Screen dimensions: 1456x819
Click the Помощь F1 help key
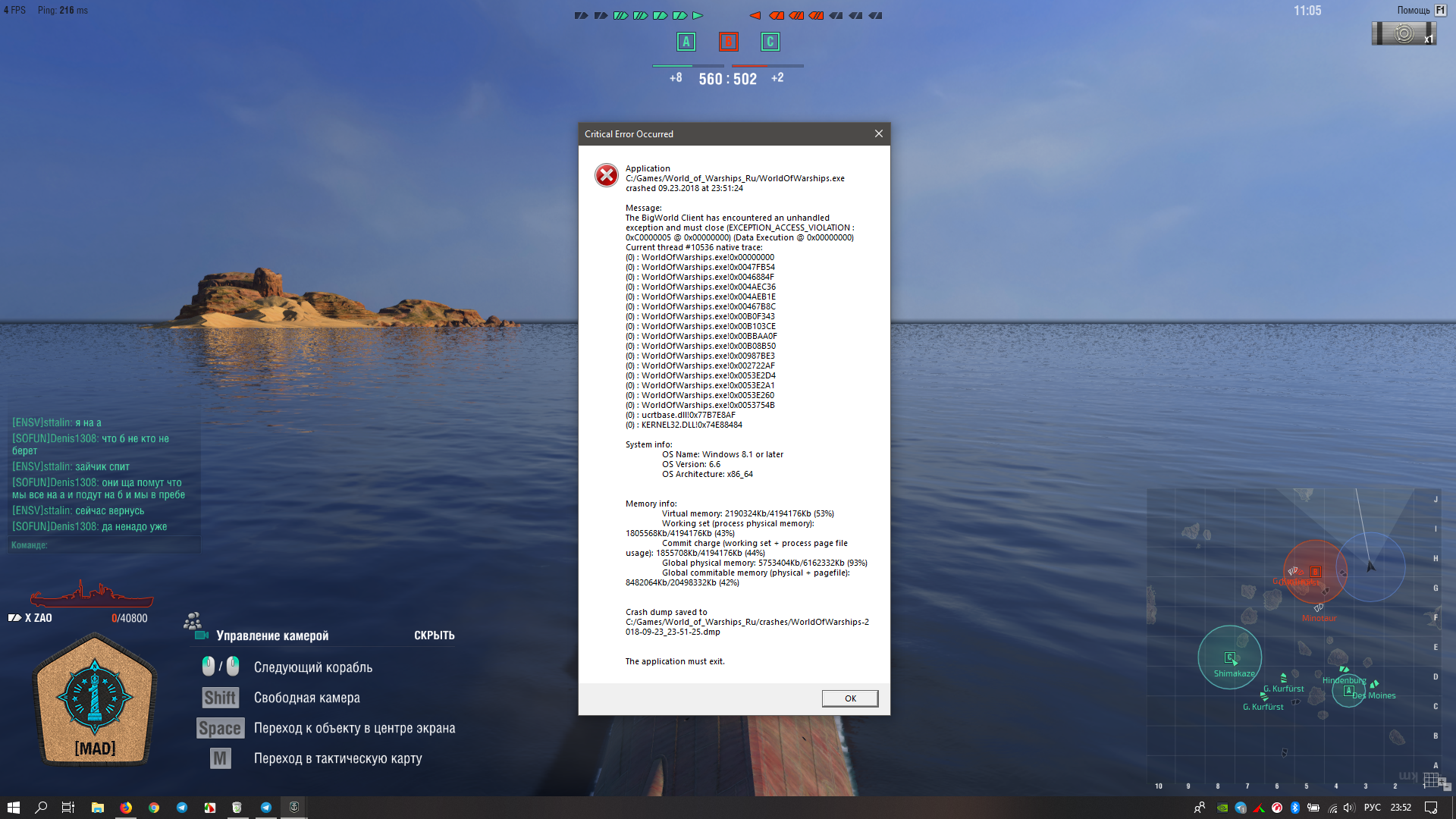[x=1439, y=10]
